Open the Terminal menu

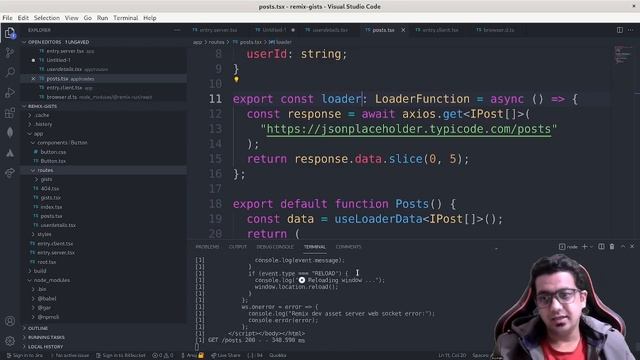click(x=125, y=18)
